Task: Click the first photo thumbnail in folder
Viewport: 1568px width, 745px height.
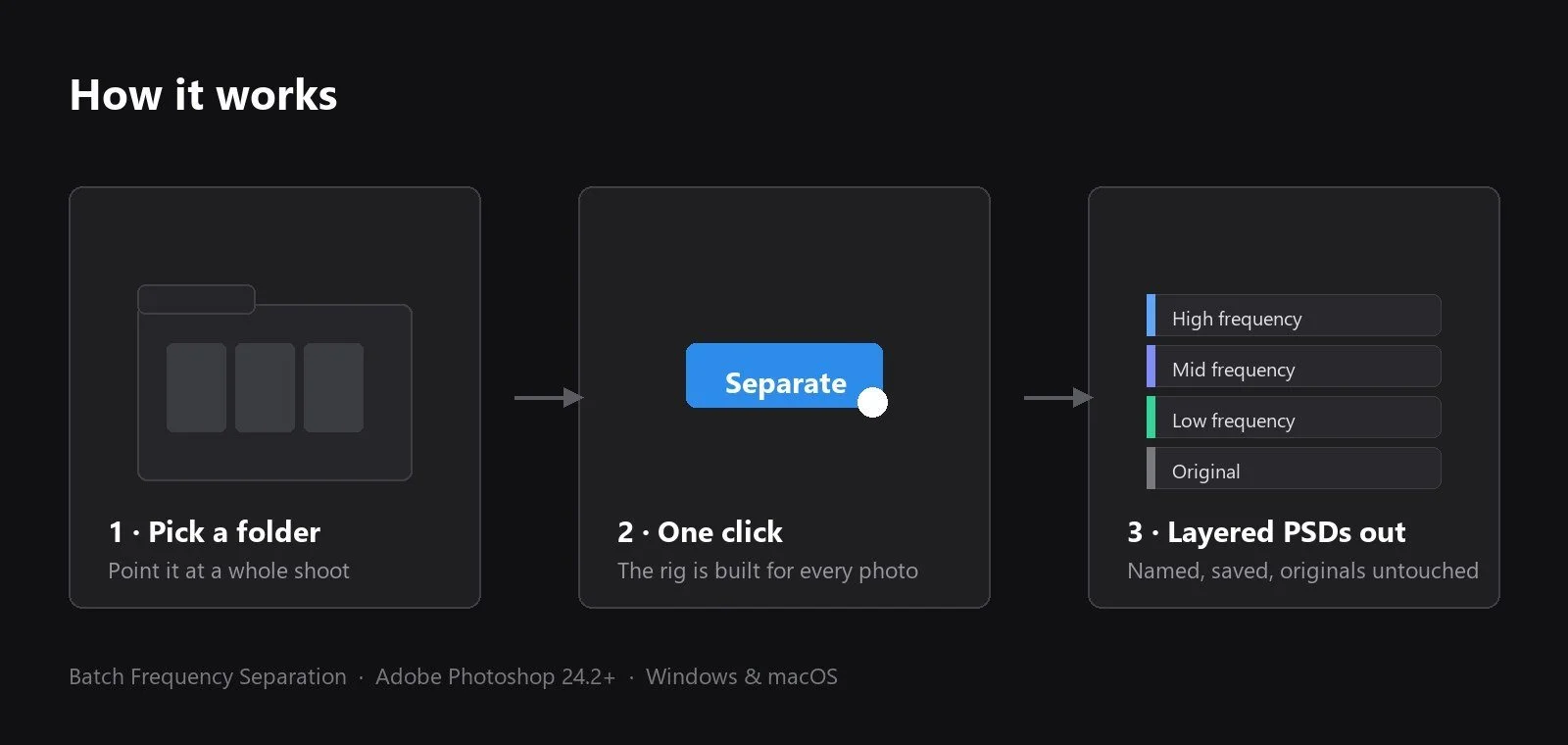Action: coord(196,387)
